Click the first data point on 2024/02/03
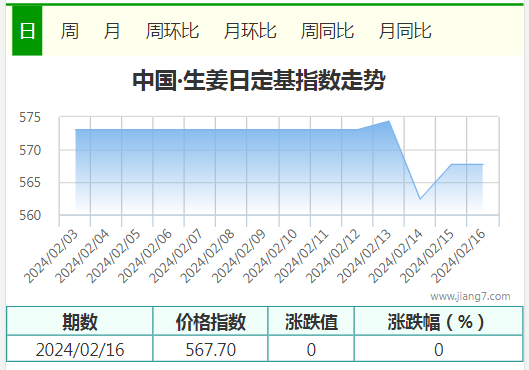The image size is (529, 370). [75, 130]
